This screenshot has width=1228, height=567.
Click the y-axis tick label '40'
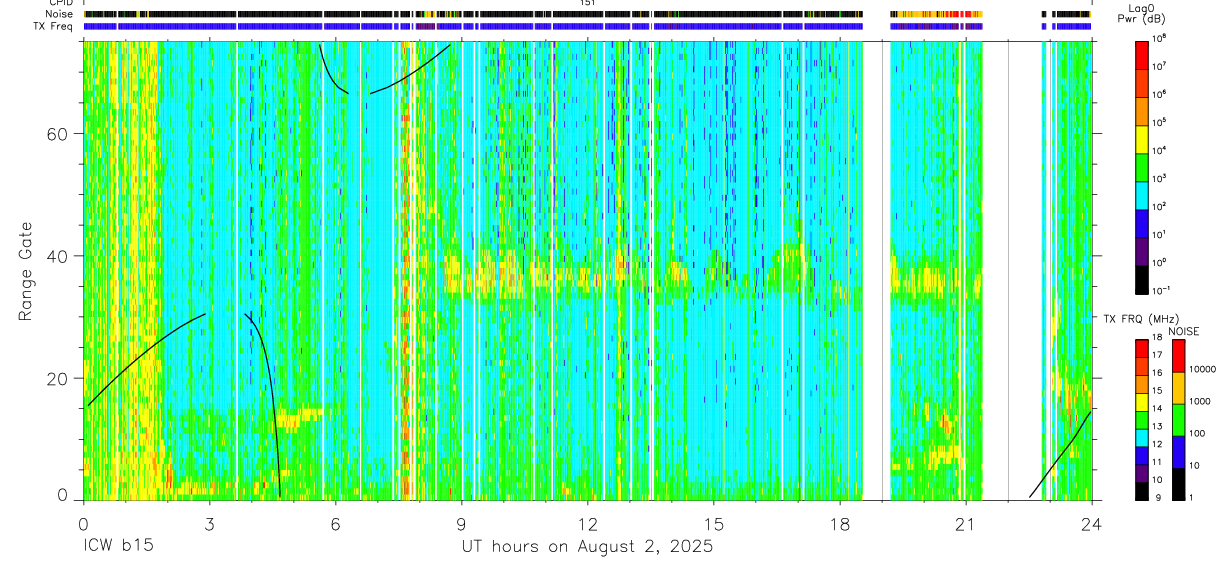pos(59,256)
